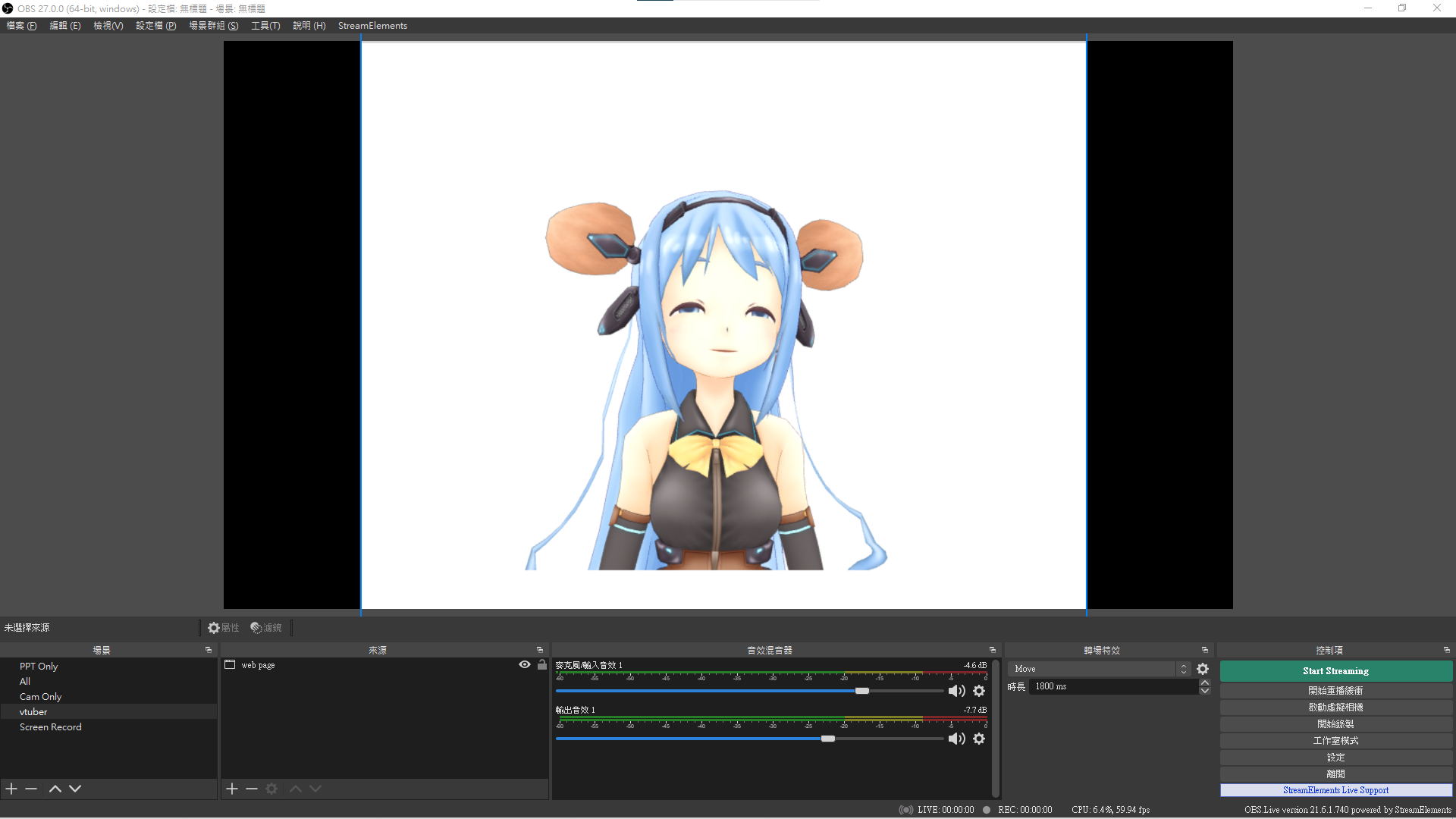
Task: Decrease transition duration with down arrow
Action: tap(1204, 691)
